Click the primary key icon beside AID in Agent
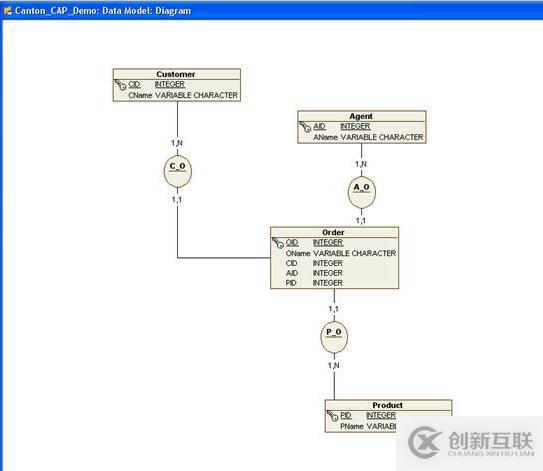The image size is (543, 471). click(305, 127)
